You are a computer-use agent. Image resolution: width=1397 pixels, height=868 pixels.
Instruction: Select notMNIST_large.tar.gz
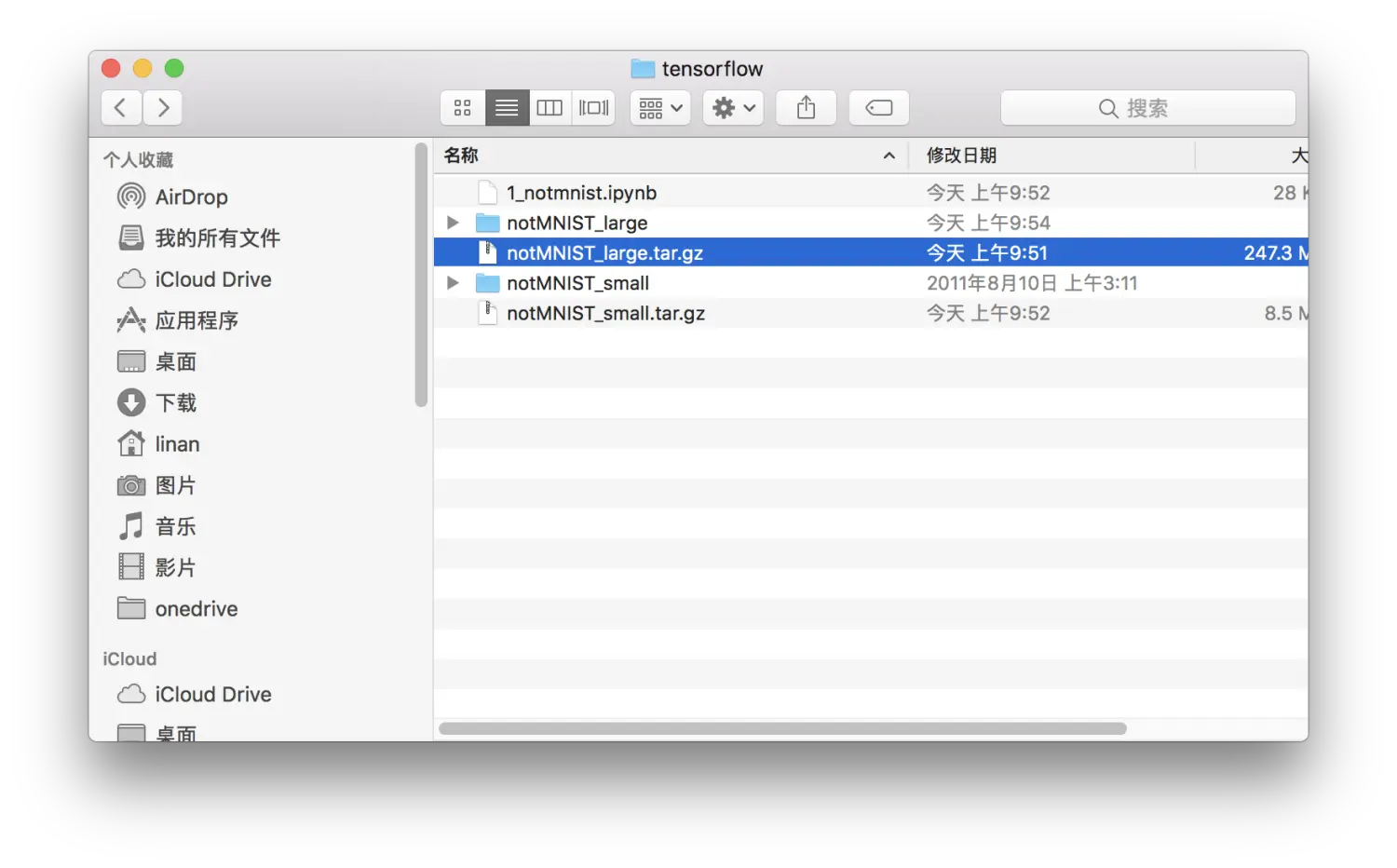[871, 252]
